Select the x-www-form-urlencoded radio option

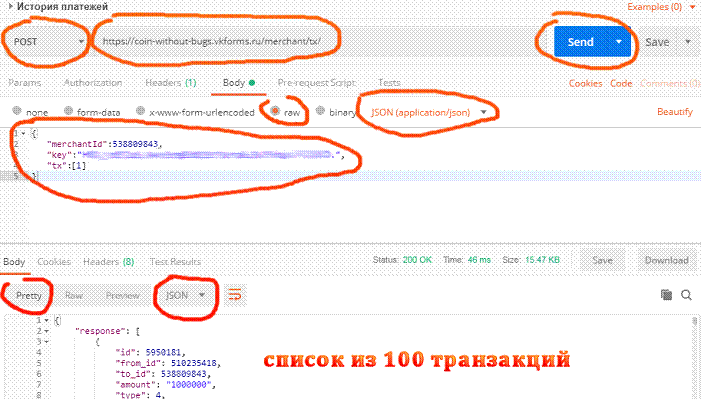click(x=140, y=110)
